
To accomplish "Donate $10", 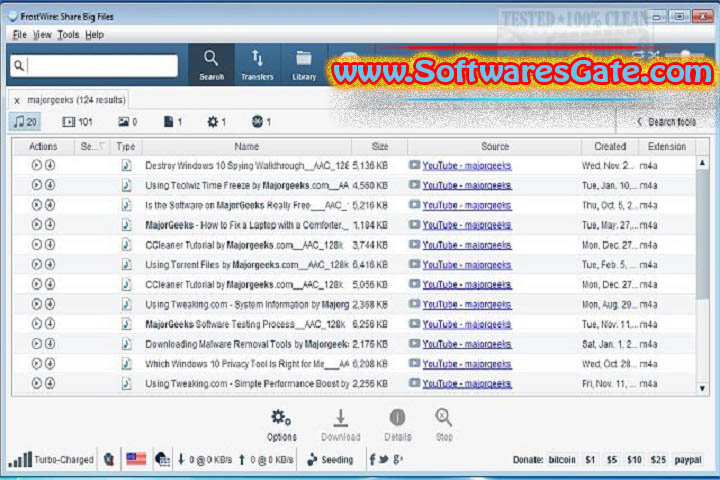I will click(634, 460).
